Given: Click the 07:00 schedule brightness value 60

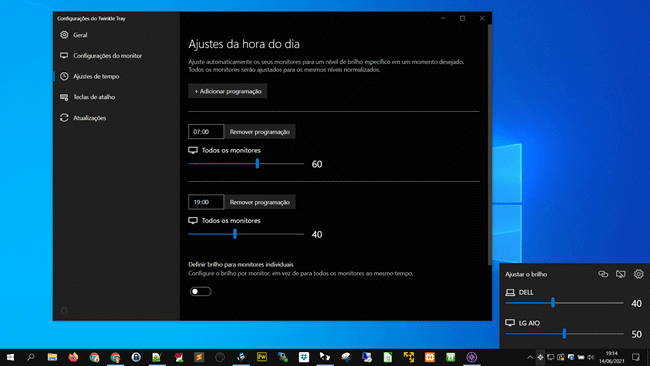Looking at the screenshot, I should click(x=317, y=164).
